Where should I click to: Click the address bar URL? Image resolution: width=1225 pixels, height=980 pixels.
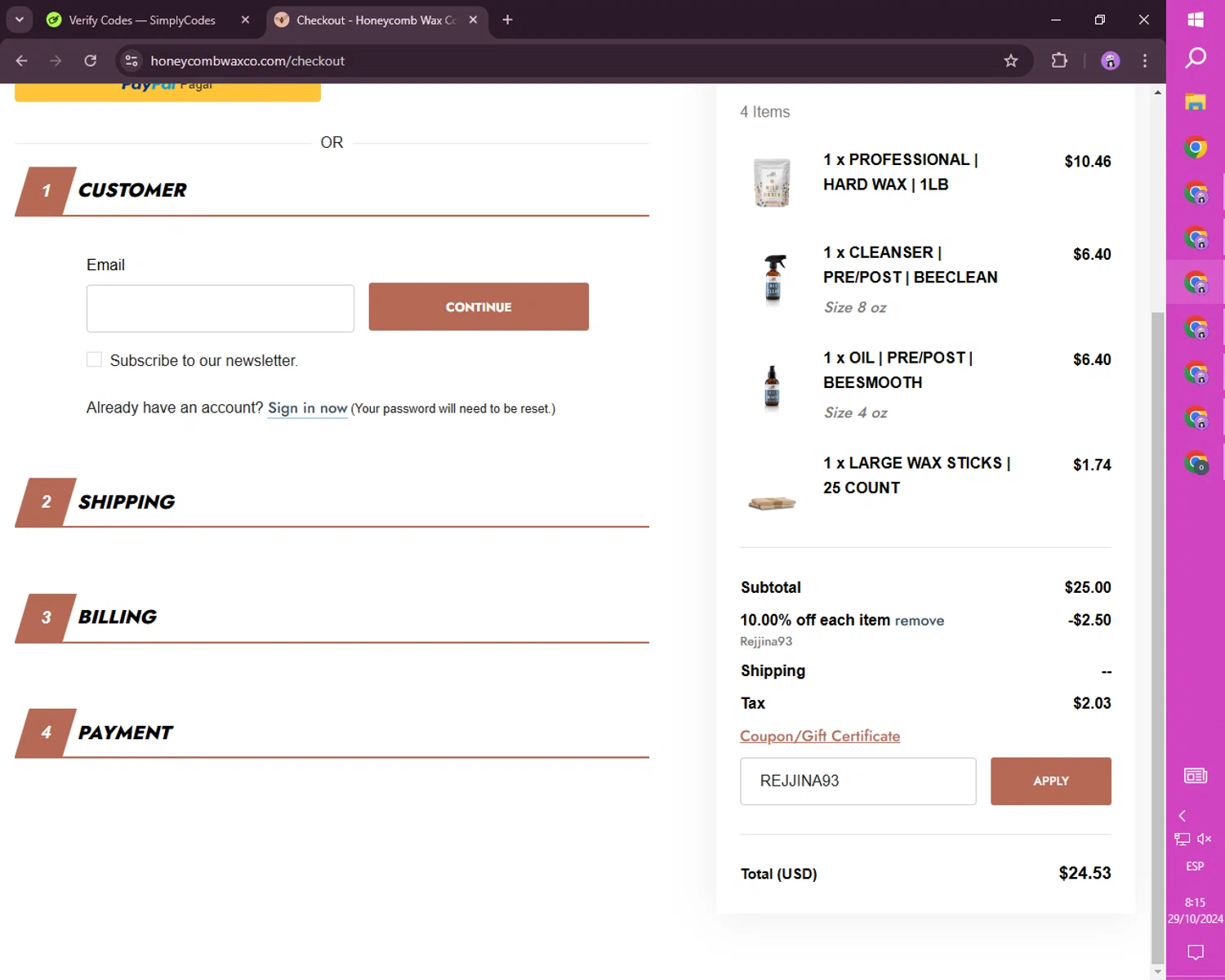[x=247, y=60]
